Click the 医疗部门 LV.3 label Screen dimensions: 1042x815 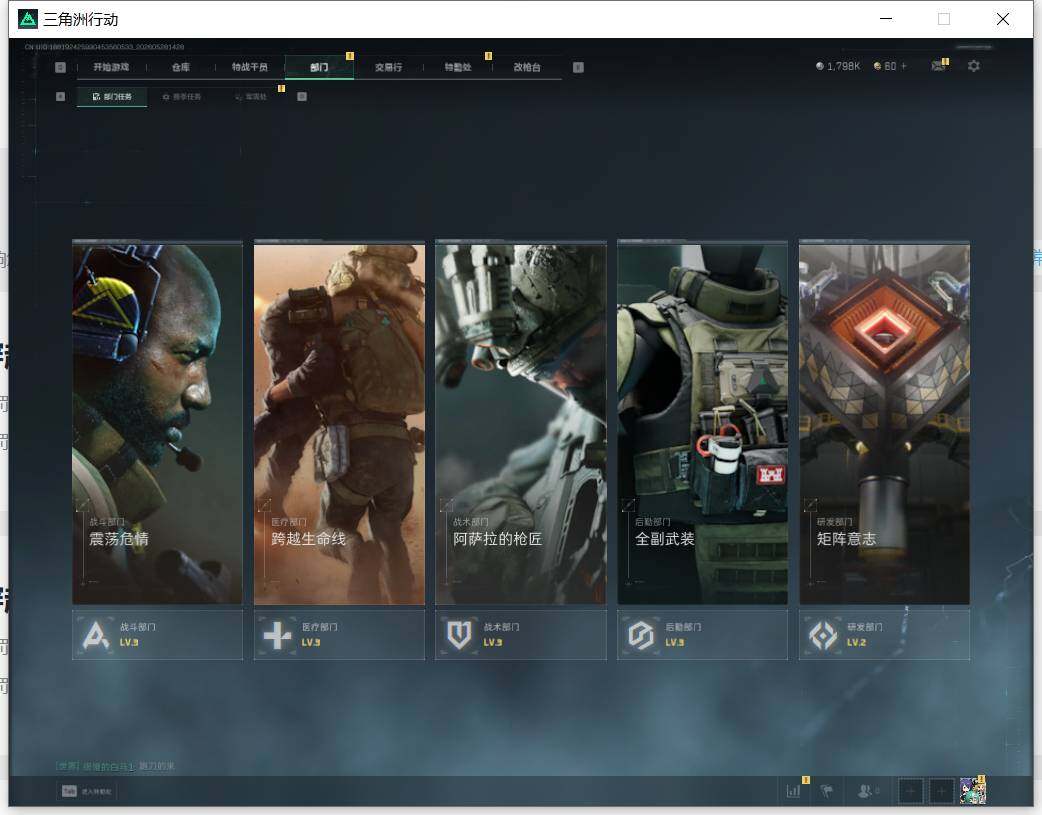(311, 643)
